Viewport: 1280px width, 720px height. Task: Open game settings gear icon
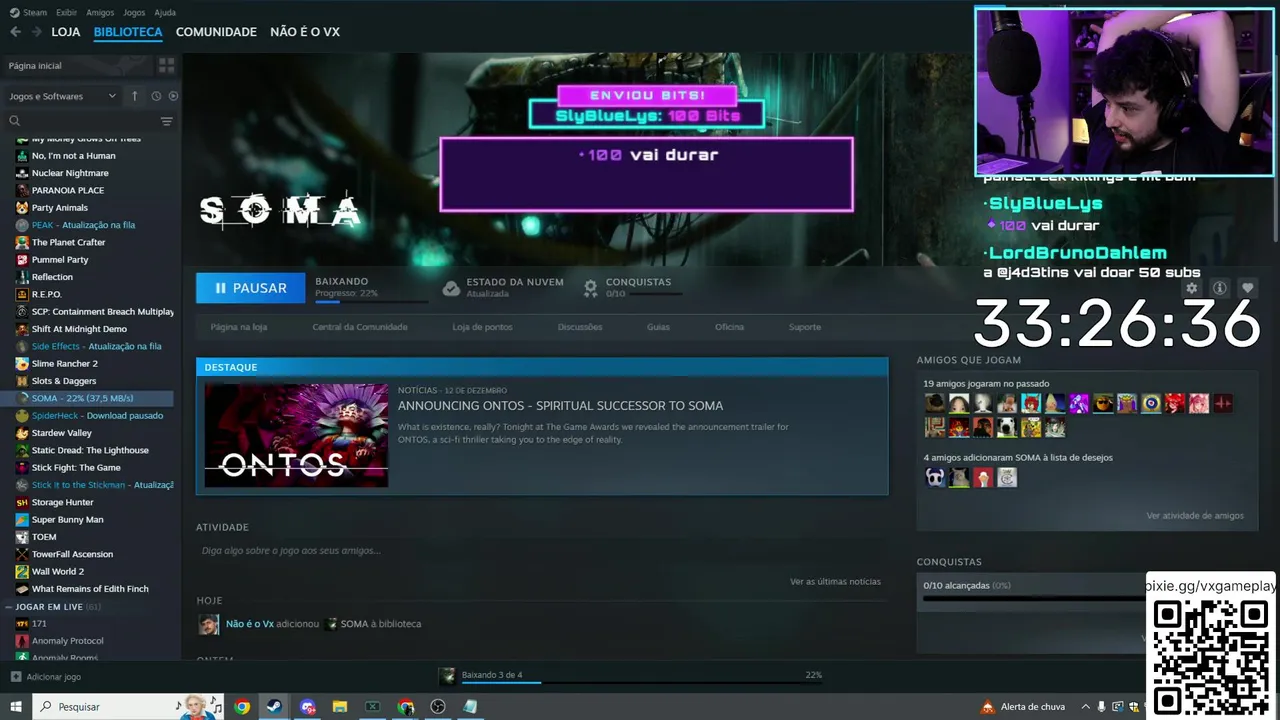tap(1192, 288)
